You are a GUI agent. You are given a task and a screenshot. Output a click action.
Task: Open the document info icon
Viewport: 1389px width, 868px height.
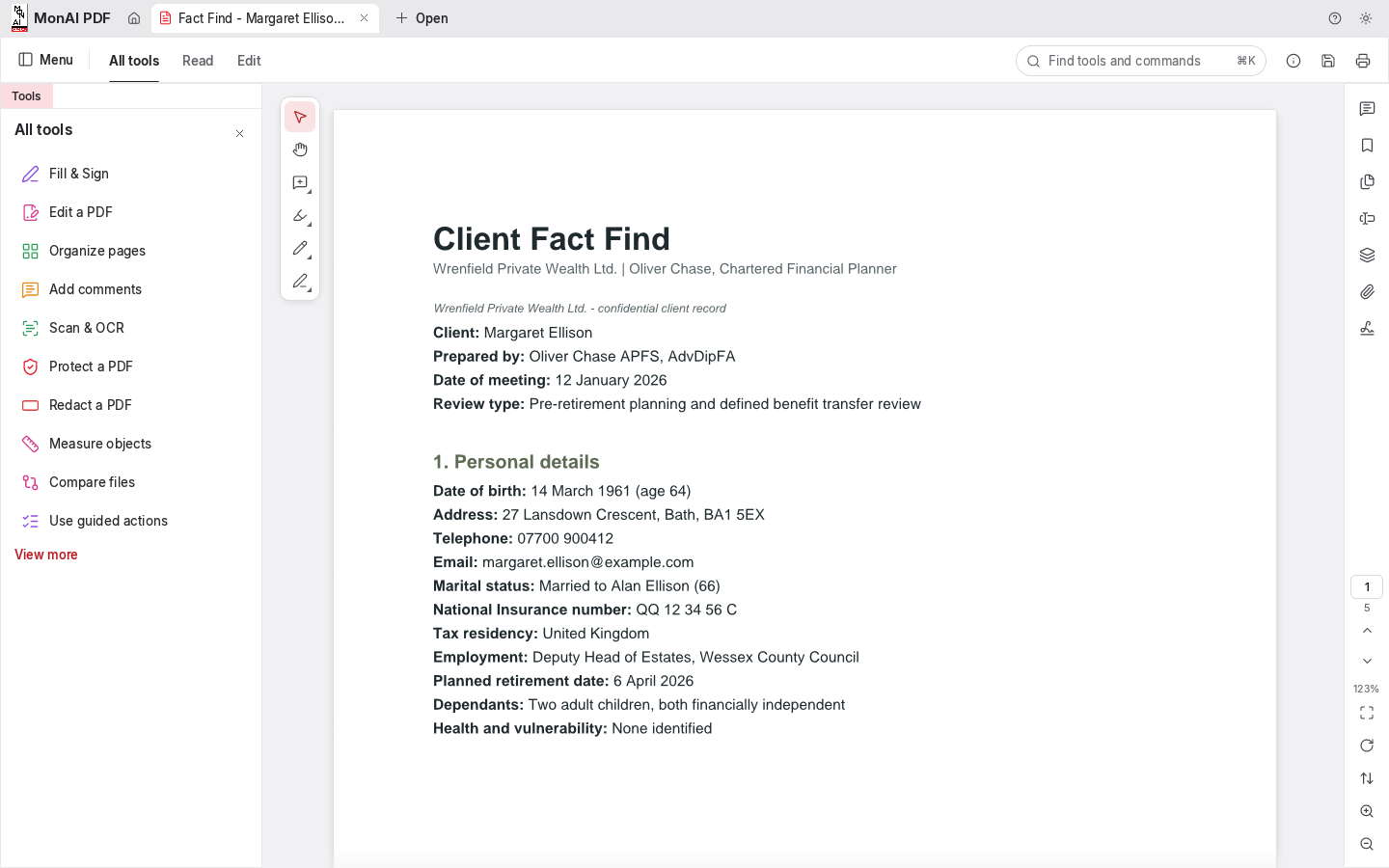pos(1294,61)
